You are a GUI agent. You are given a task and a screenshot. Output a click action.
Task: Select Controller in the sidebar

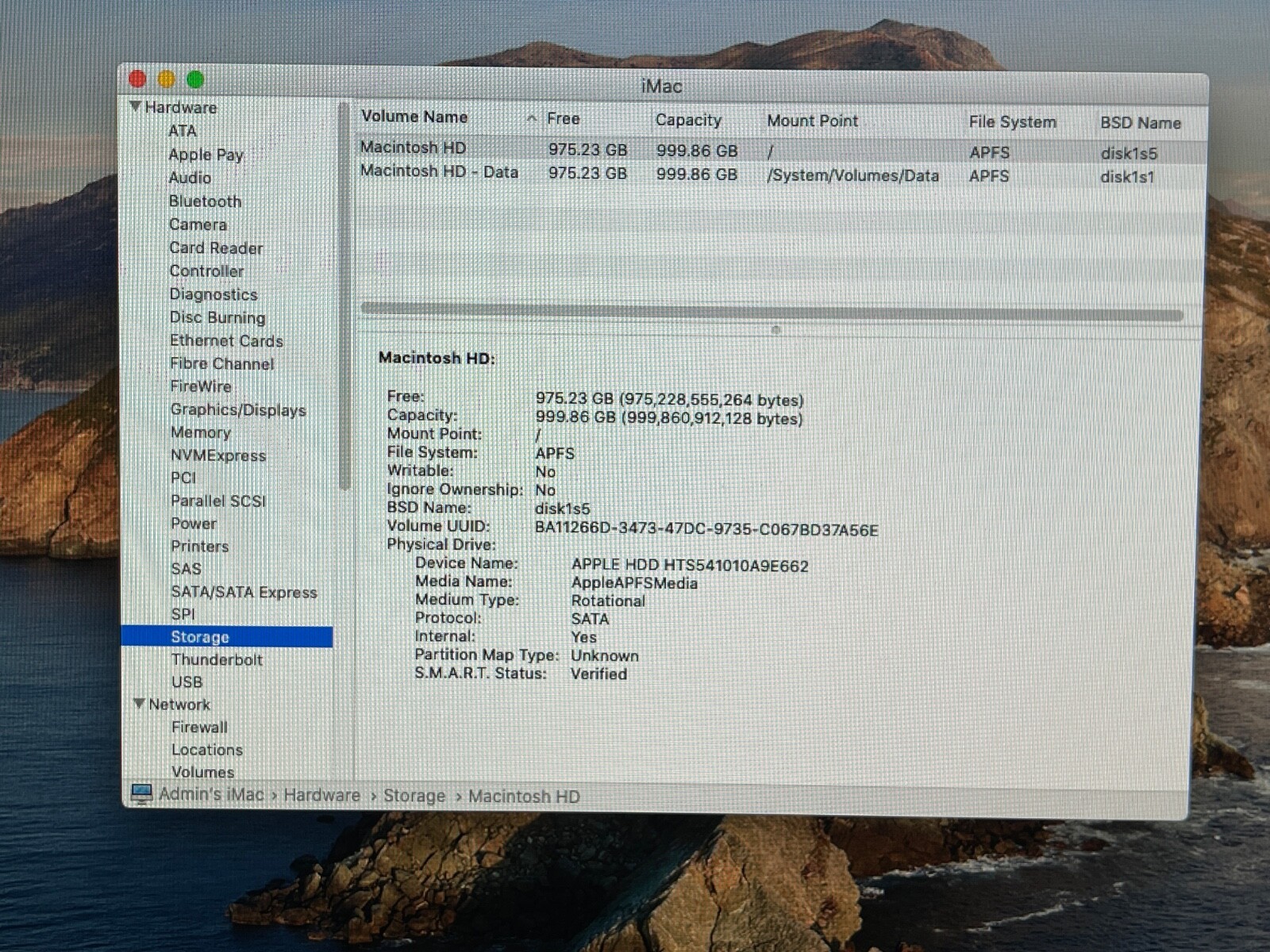pos(206,271)
